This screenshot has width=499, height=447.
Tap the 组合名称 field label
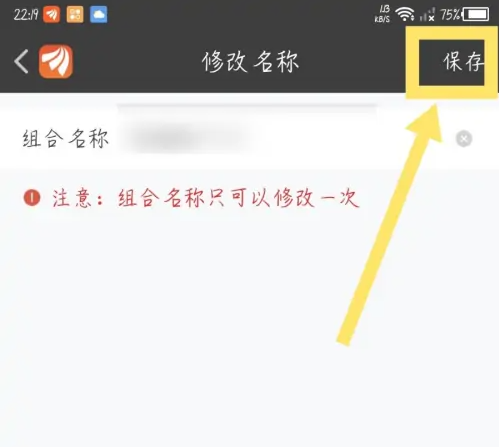coord(66,139)
